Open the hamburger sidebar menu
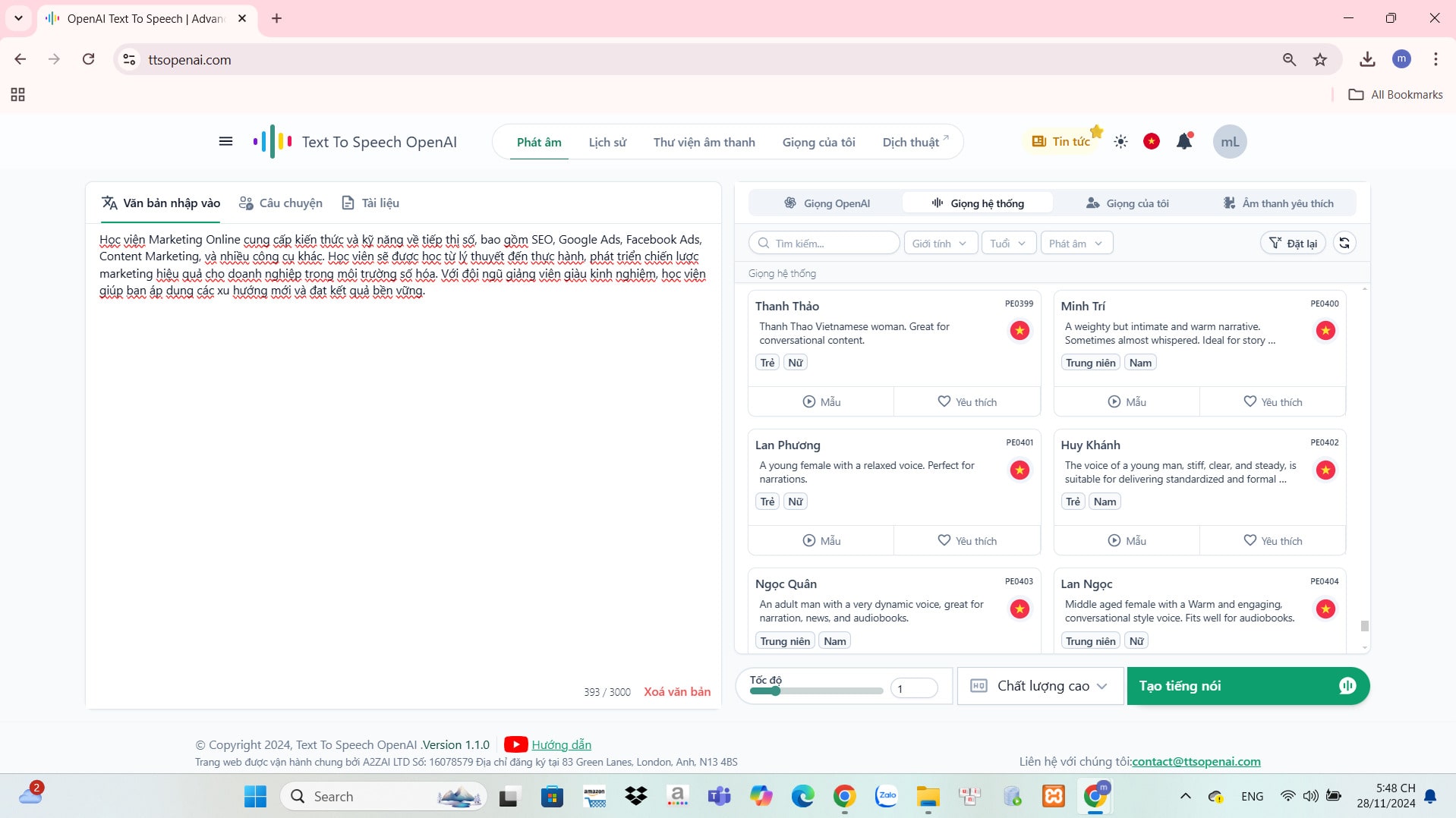1456x818 pixels. click(225, 141)
